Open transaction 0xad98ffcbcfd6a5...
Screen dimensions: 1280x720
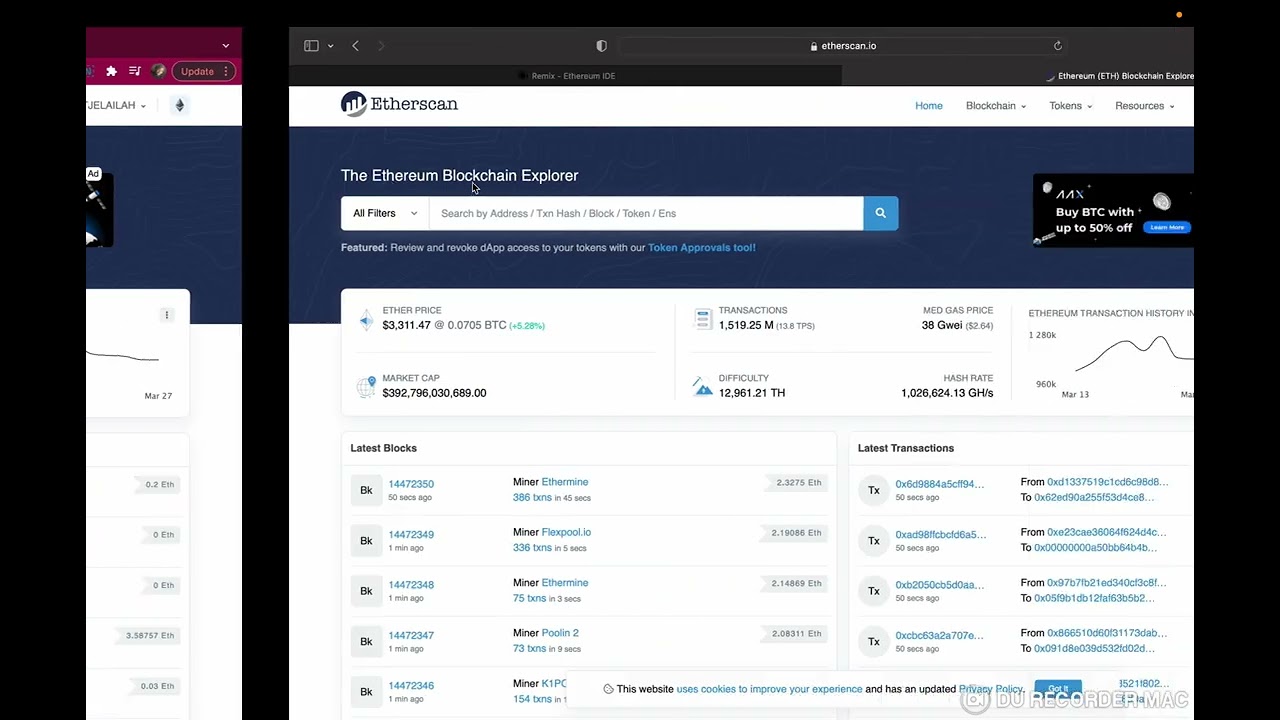940,534
